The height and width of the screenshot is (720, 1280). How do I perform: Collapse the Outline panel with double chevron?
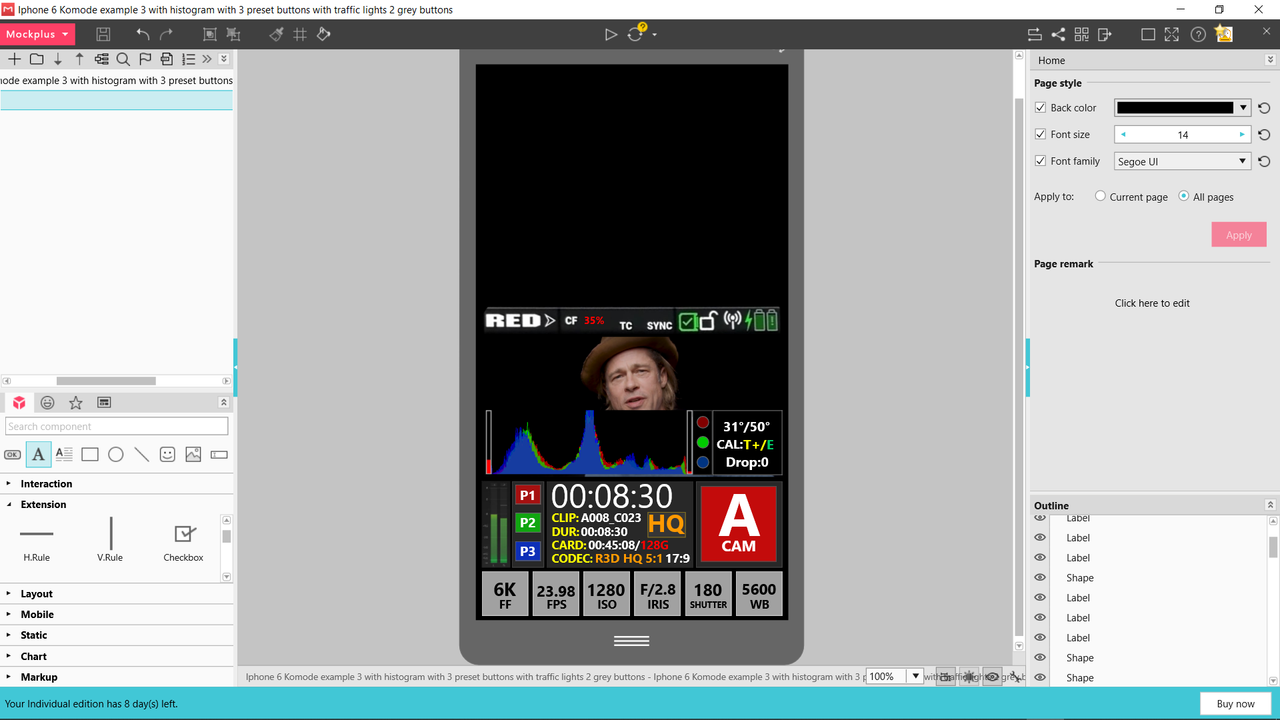point(1270,505)
